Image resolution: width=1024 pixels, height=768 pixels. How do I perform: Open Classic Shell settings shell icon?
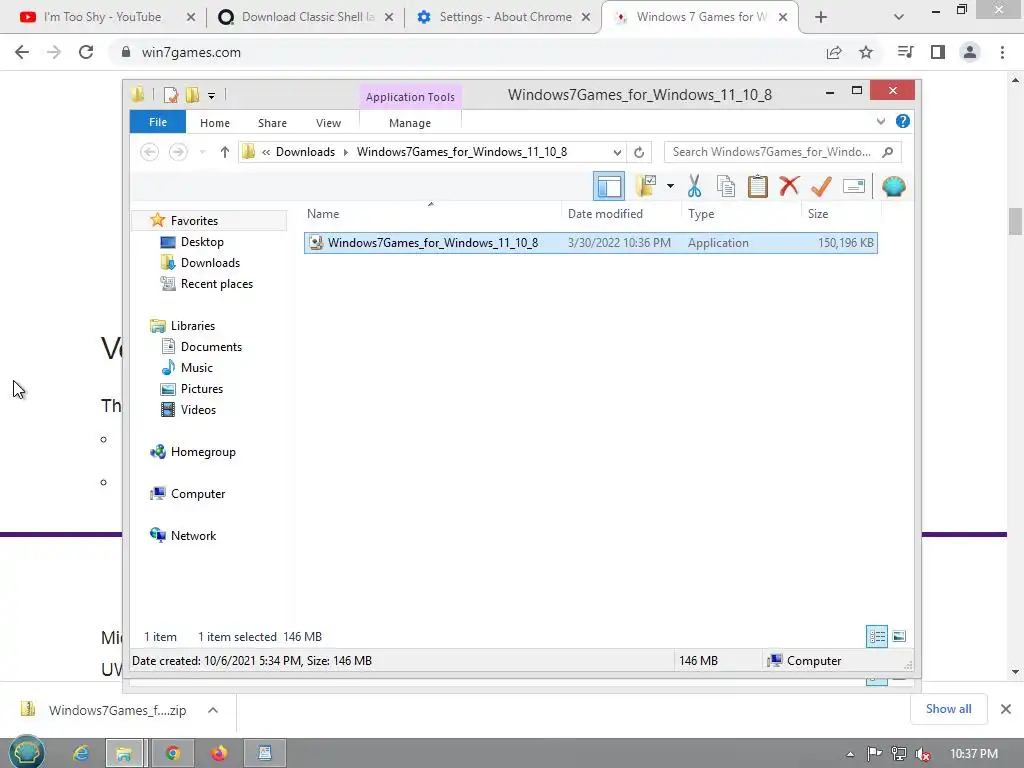coord(893,187)
